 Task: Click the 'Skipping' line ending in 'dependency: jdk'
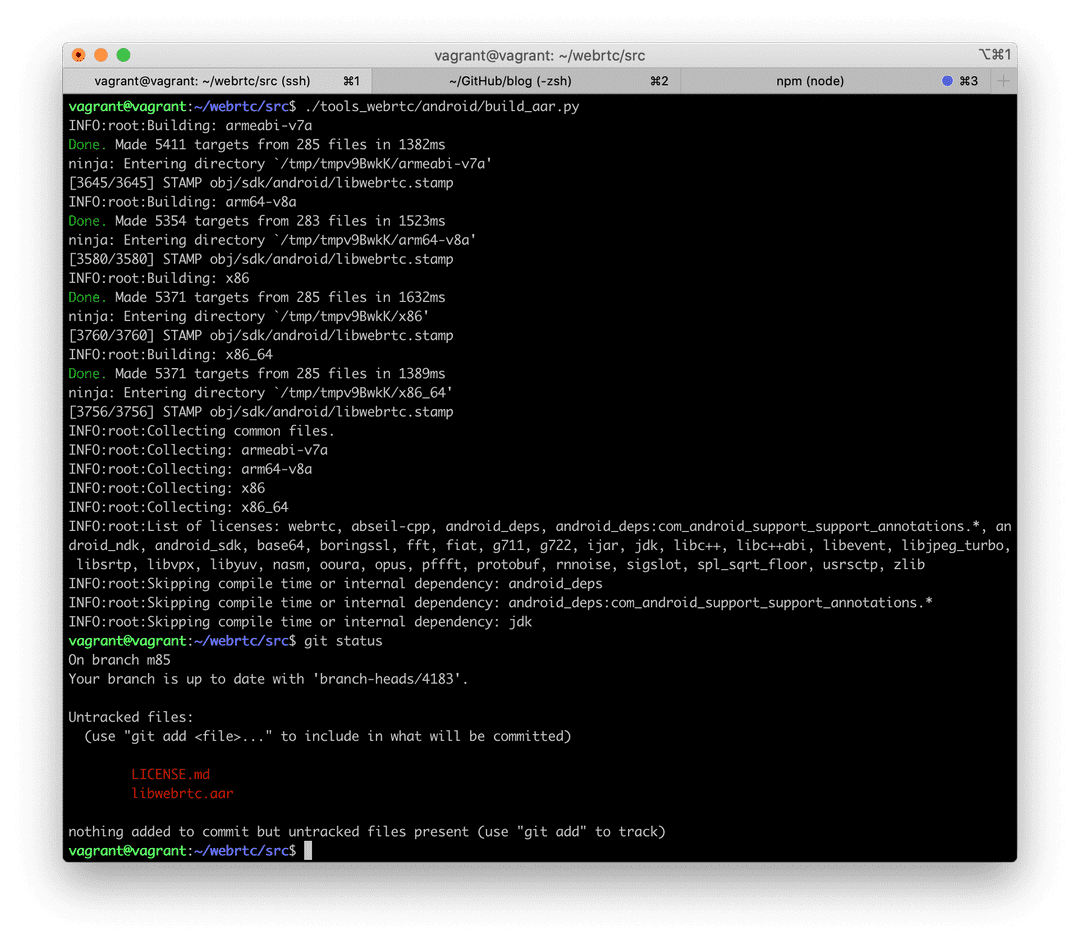coord(300,623)
